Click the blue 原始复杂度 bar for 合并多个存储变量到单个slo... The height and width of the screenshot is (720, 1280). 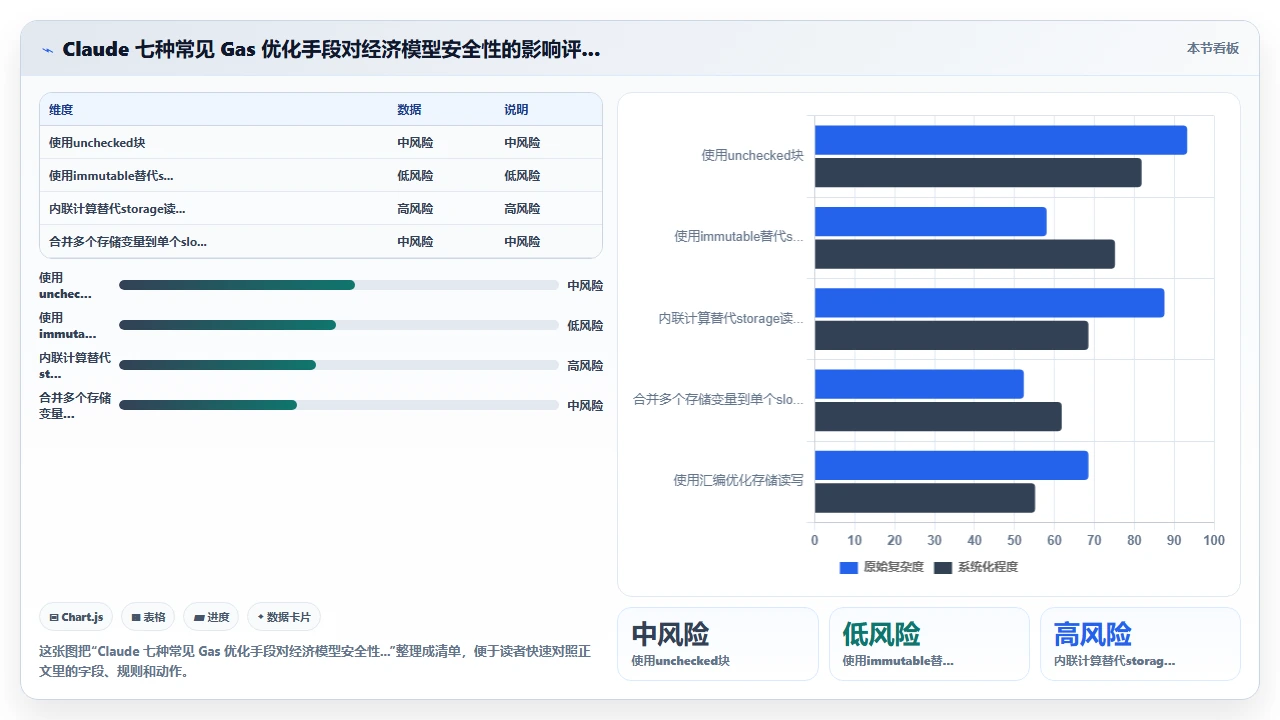919,384
